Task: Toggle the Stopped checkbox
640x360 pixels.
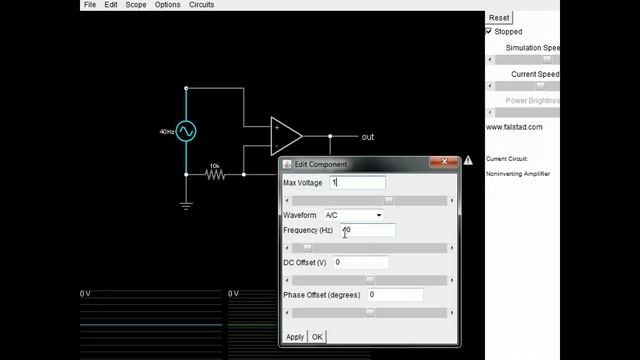Action: click(x=489, y=31)
